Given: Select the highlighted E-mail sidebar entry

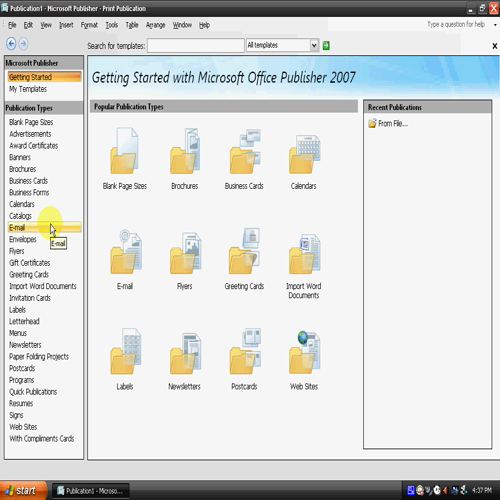Looking at the screenshot, I should click(x=44, y=228).
